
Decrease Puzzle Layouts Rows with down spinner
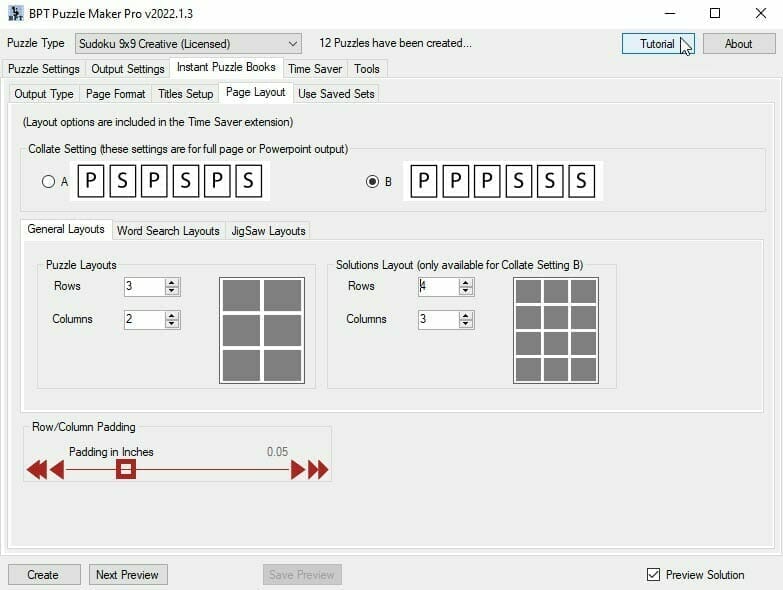(x=172, y=291)
